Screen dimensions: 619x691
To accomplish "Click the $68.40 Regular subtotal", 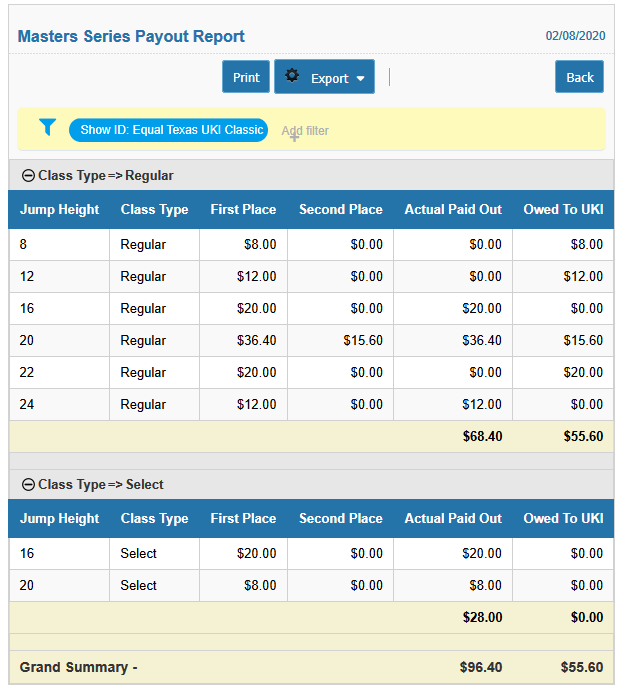I will pyautogui.click(x=482, y=436).
